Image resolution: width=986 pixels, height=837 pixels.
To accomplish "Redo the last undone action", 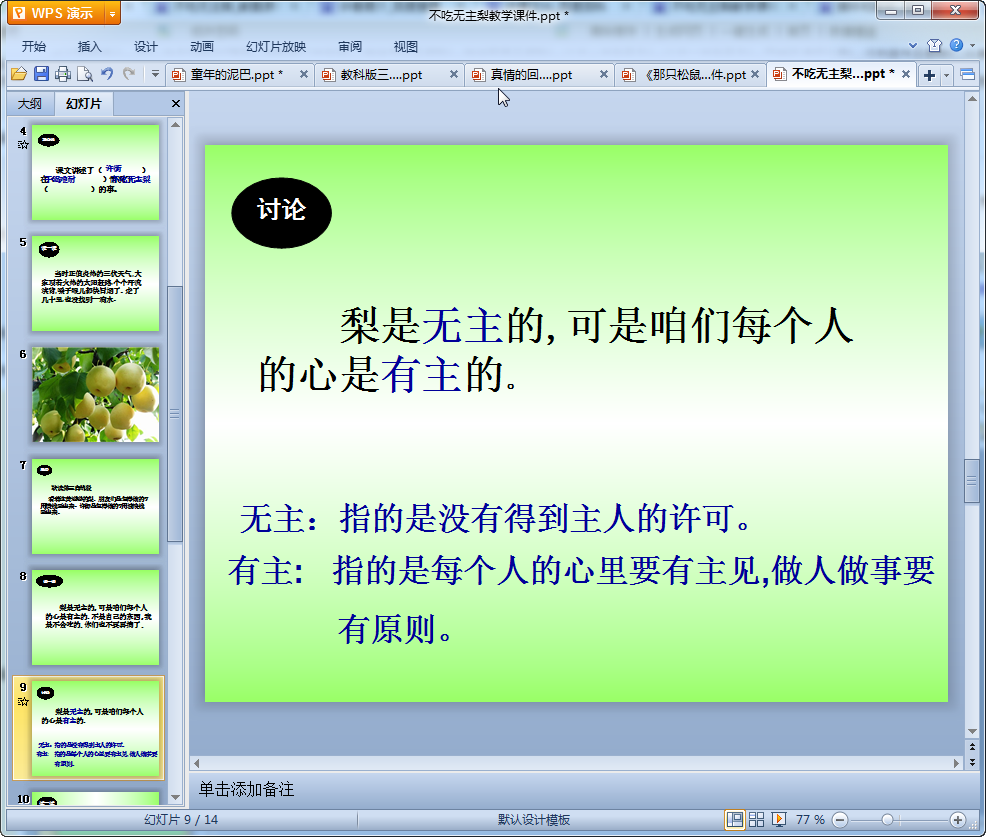I will coord(129,74).
